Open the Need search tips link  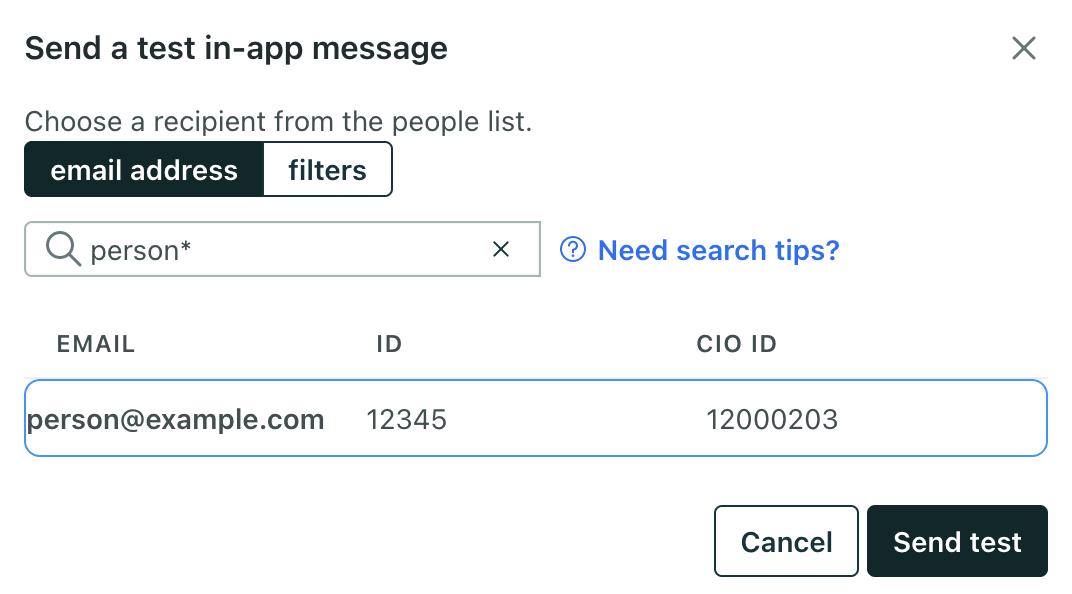(x=718, y=249)
